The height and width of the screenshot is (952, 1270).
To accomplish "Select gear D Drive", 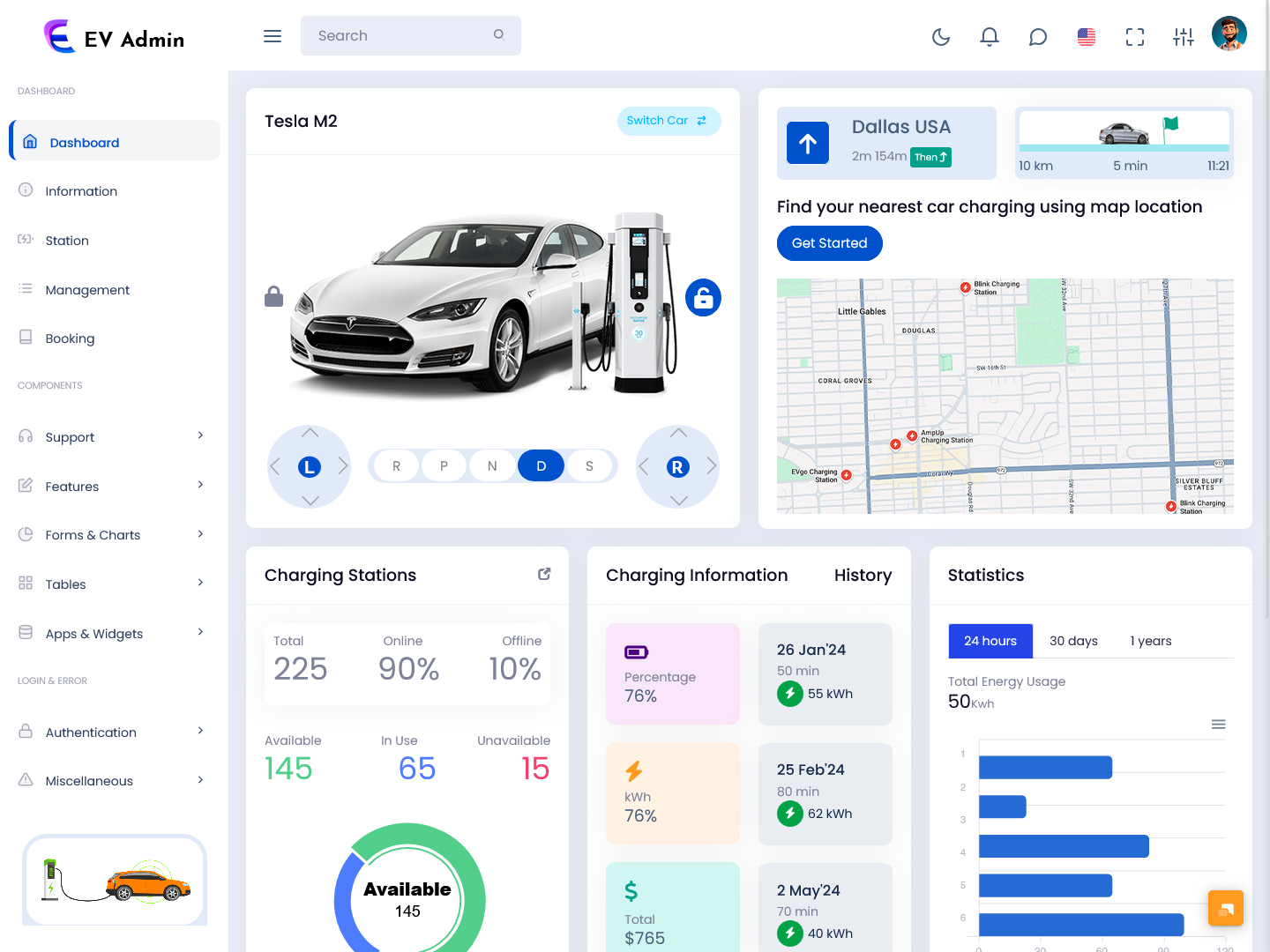I will (x=541, y=465).
